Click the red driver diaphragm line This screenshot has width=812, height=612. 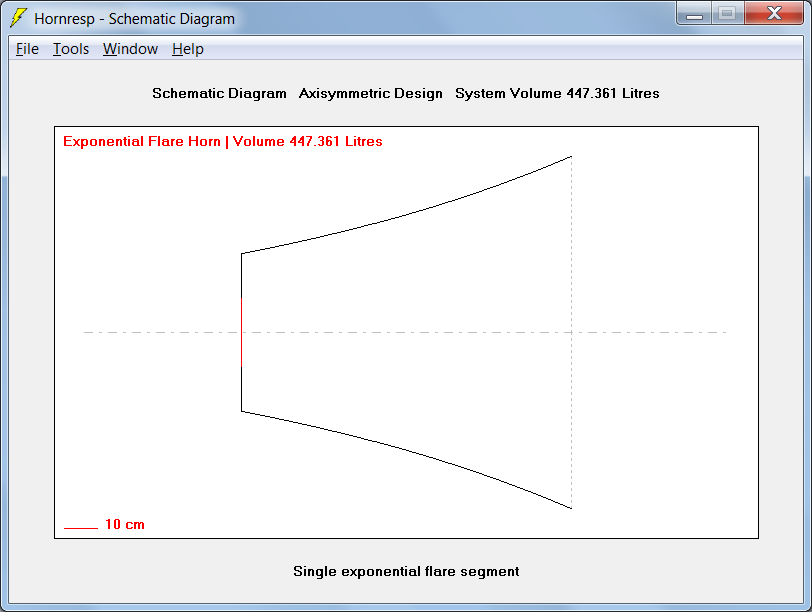coord(241,332)
